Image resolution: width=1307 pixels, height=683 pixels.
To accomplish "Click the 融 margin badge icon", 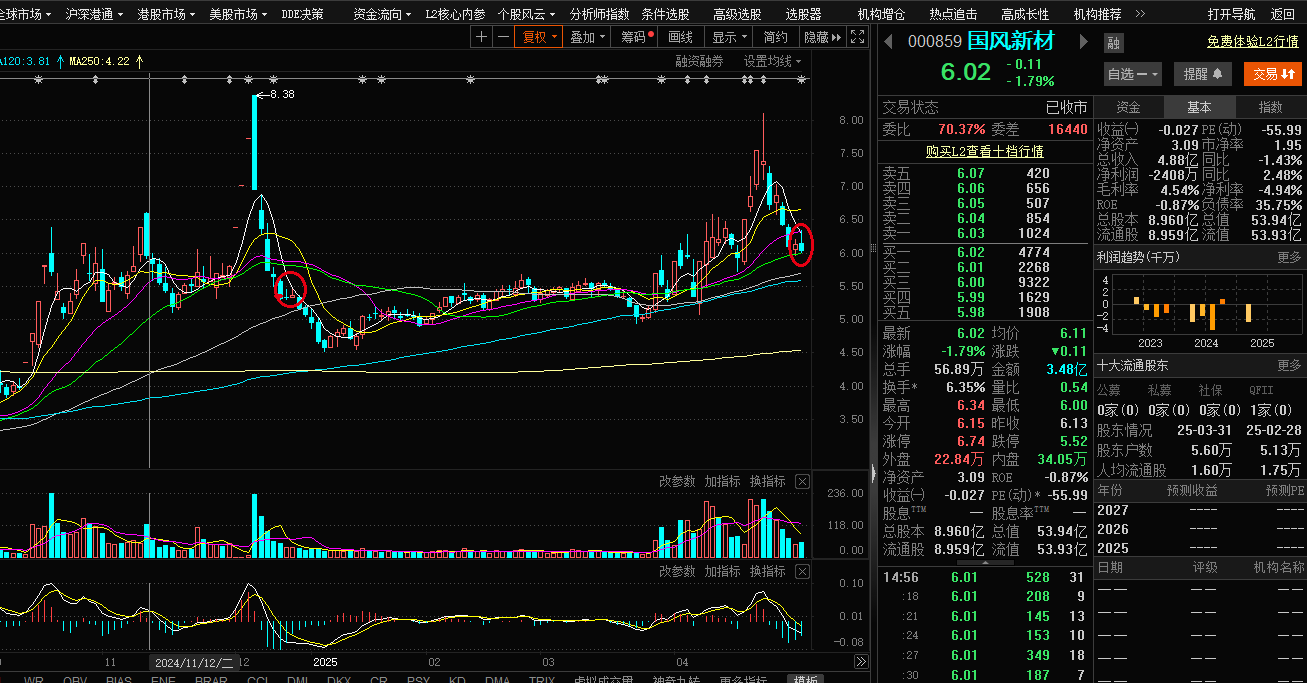I will (x=1114, y=43).
